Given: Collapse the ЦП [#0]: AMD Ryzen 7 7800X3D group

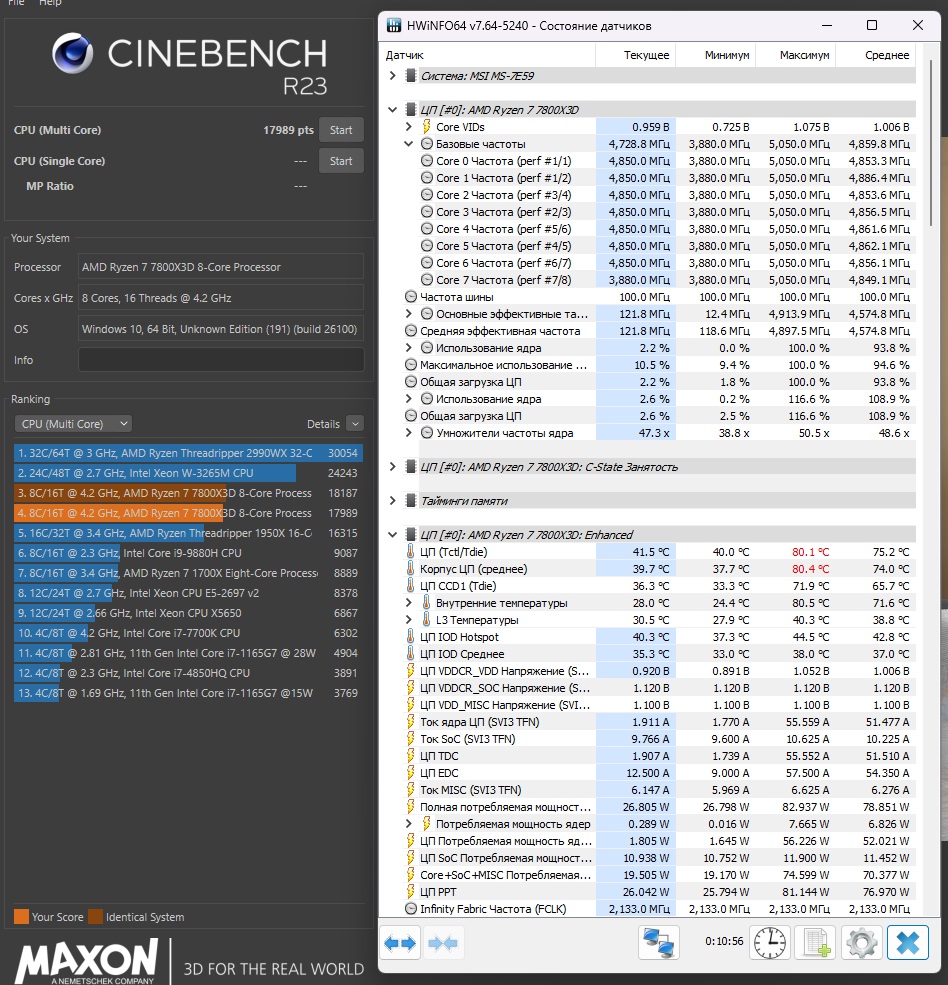Looking at the screenshot, I should pos(392,110).
